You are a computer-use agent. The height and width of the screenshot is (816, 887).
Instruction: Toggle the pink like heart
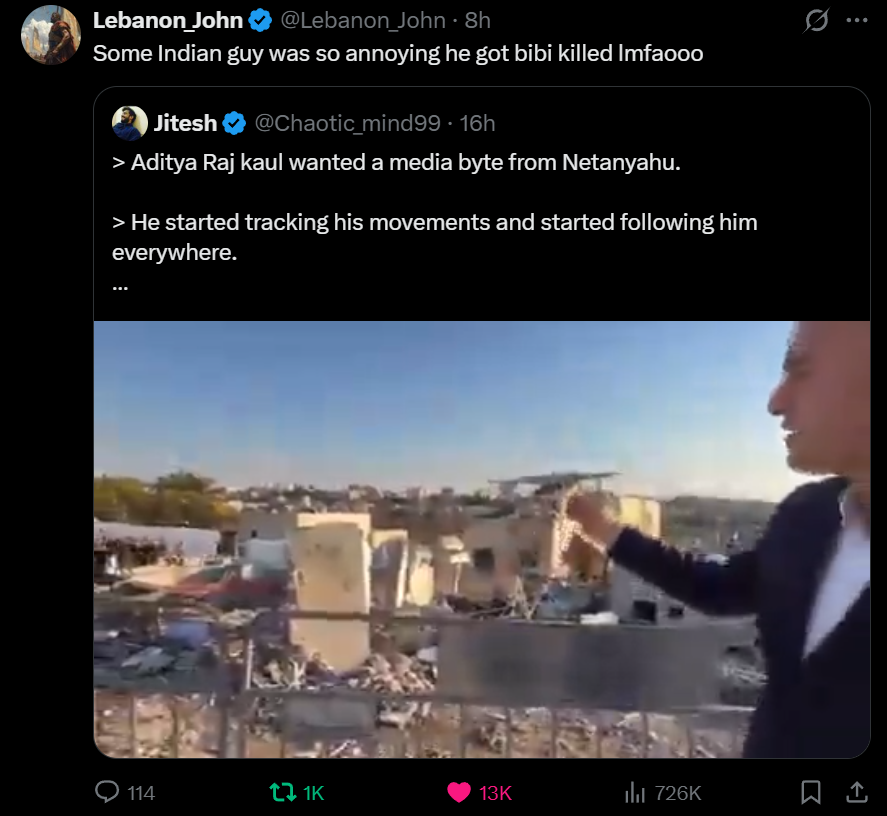[459, 792]
